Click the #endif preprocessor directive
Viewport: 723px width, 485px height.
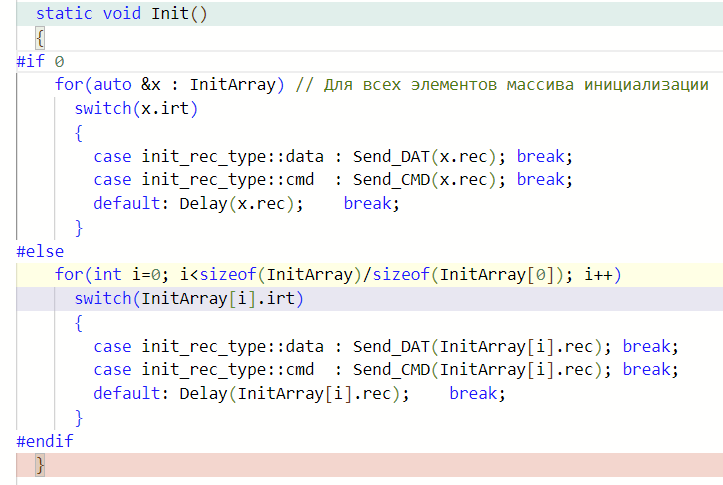[x=45, y=440]
